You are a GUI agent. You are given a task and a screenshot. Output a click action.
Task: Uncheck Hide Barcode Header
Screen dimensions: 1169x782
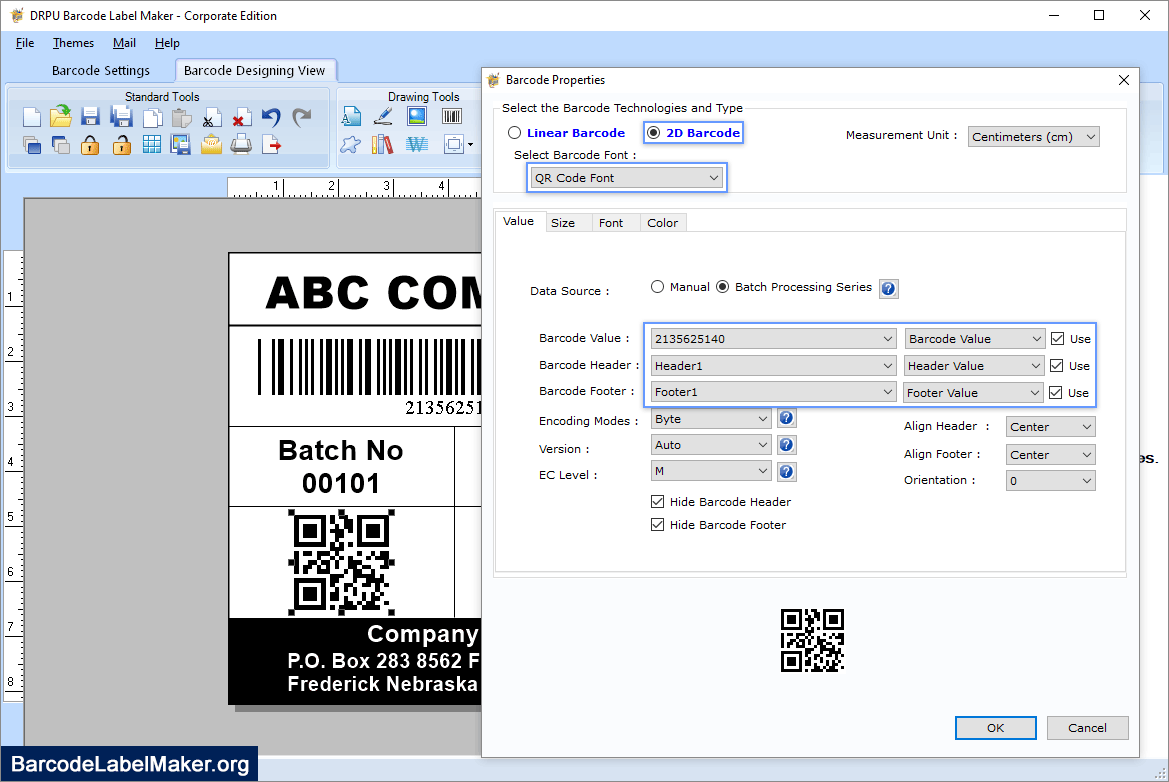[658, 502]
